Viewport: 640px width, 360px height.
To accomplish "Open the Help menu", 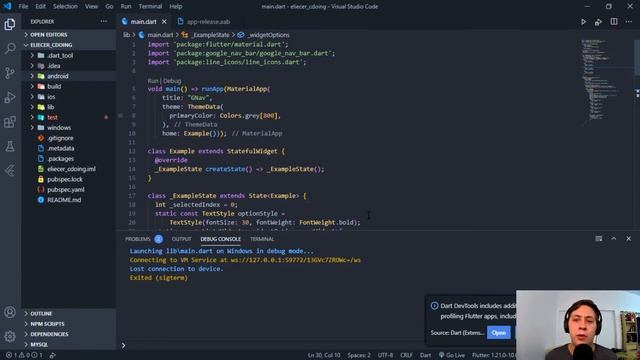I will [x=176, y=7].
